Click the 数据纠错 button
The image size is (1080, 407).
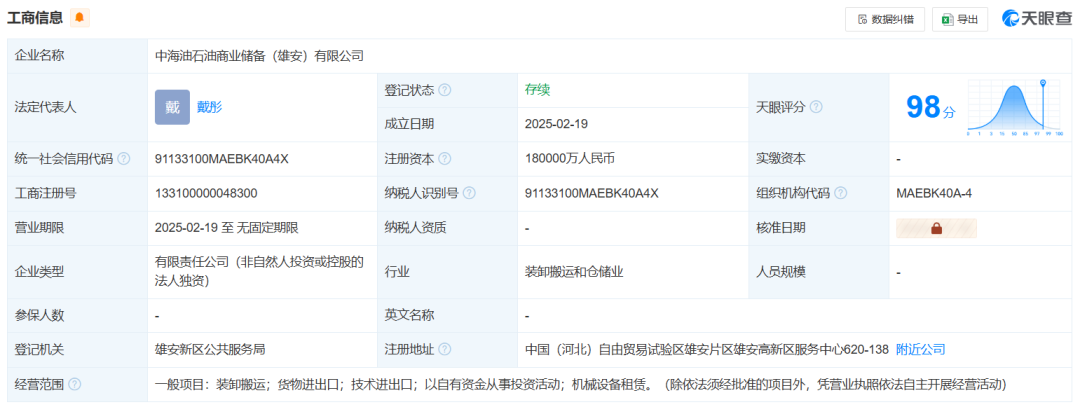tap(885, 19)
